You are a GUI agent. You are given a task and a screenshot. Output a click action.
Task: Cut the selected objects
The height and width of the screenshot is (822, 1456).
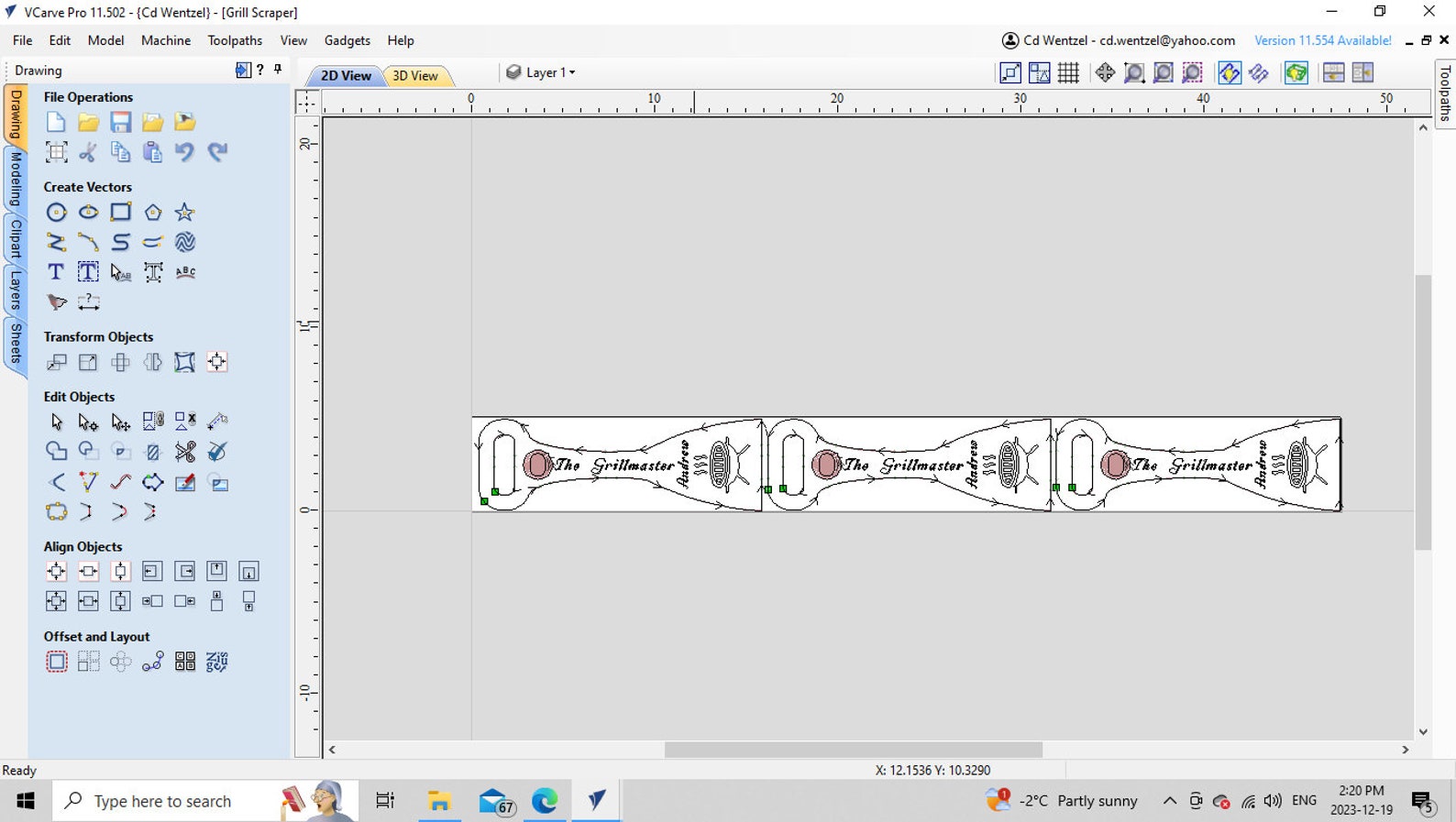(x=88, y=152)
